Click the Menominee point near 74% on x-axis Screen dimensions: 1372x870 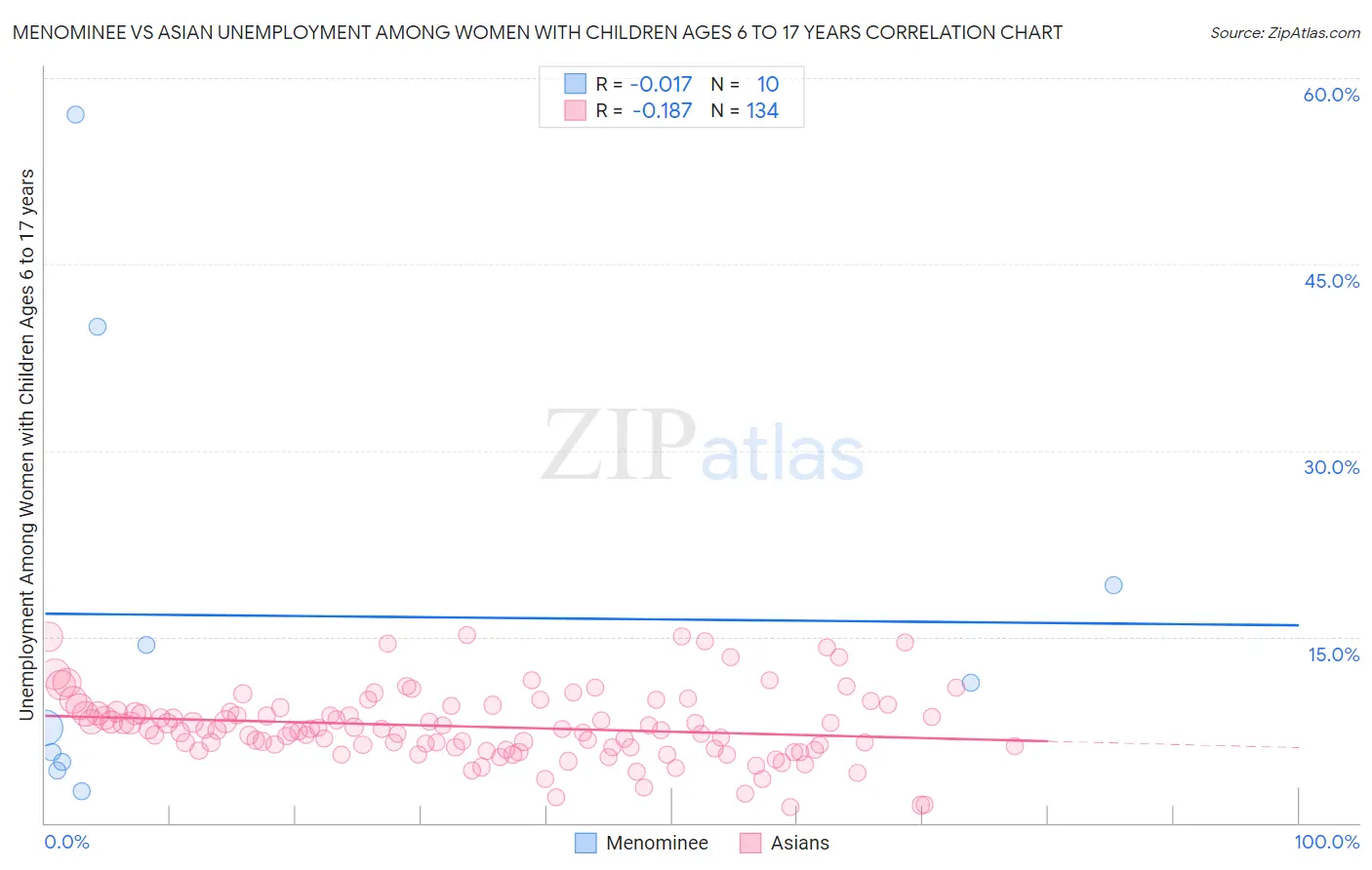pyautogui.click(x=971, y=683)
